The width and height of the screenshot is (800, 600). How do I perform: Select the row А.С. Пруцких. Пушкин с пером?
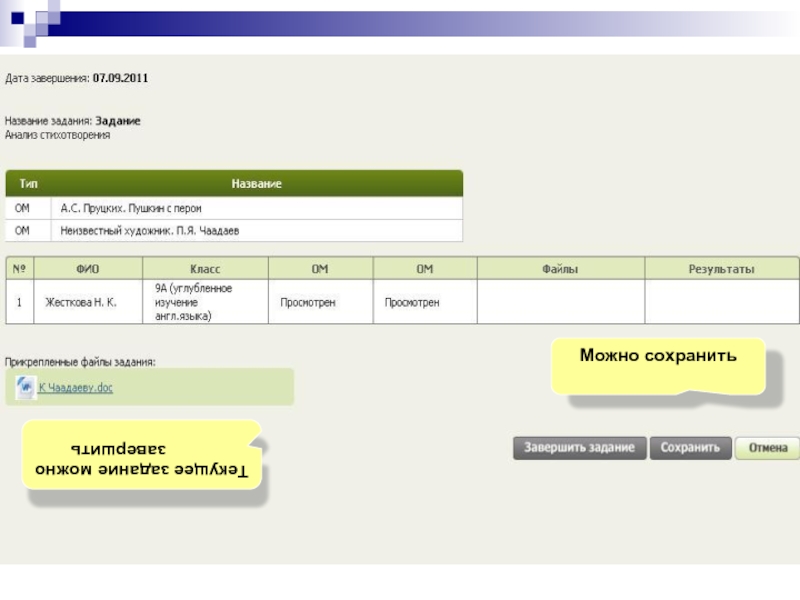pyautogui.click(x=131, y=208)
